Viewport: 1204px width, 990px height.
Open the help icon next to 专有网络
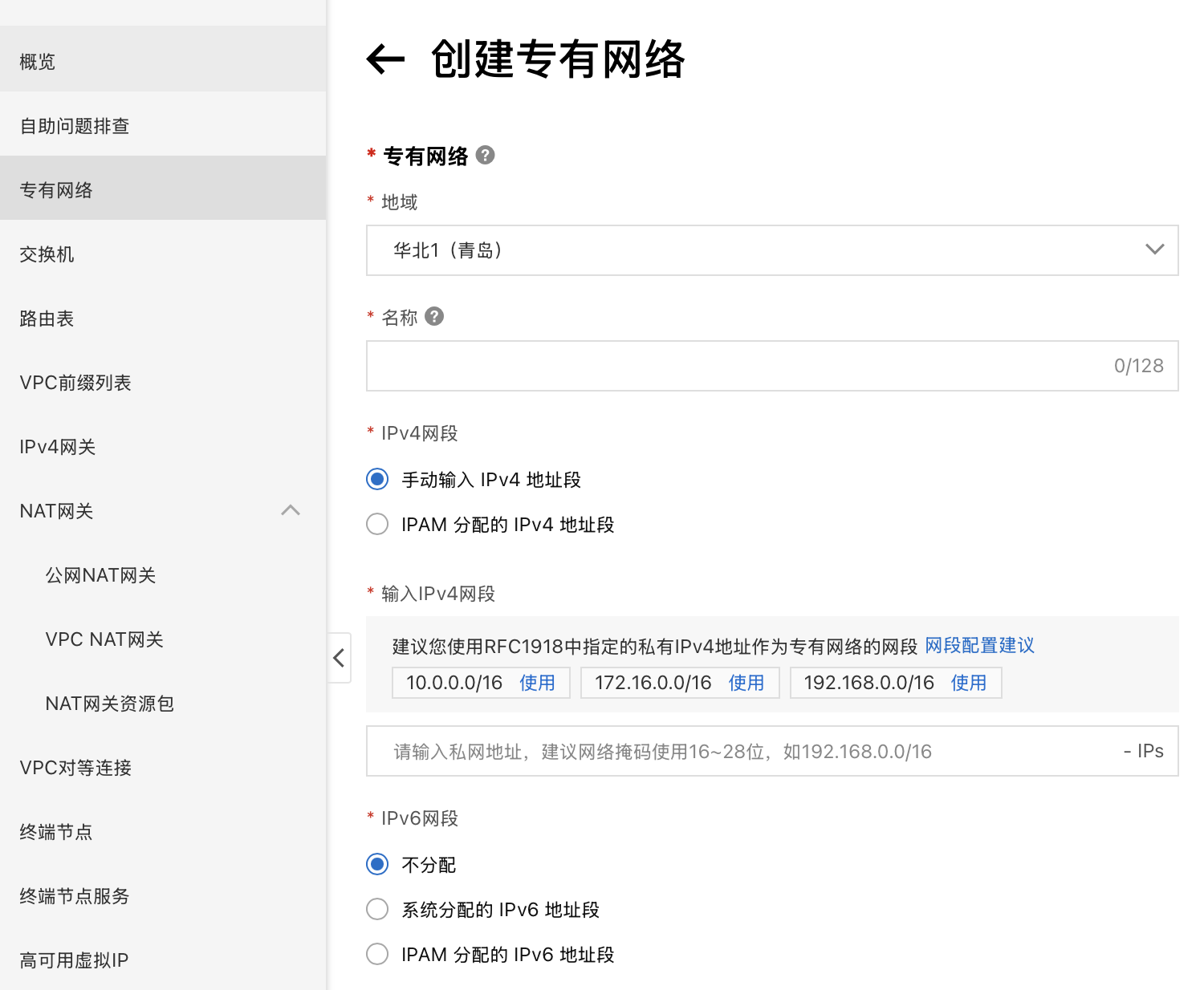pos(485,155)
